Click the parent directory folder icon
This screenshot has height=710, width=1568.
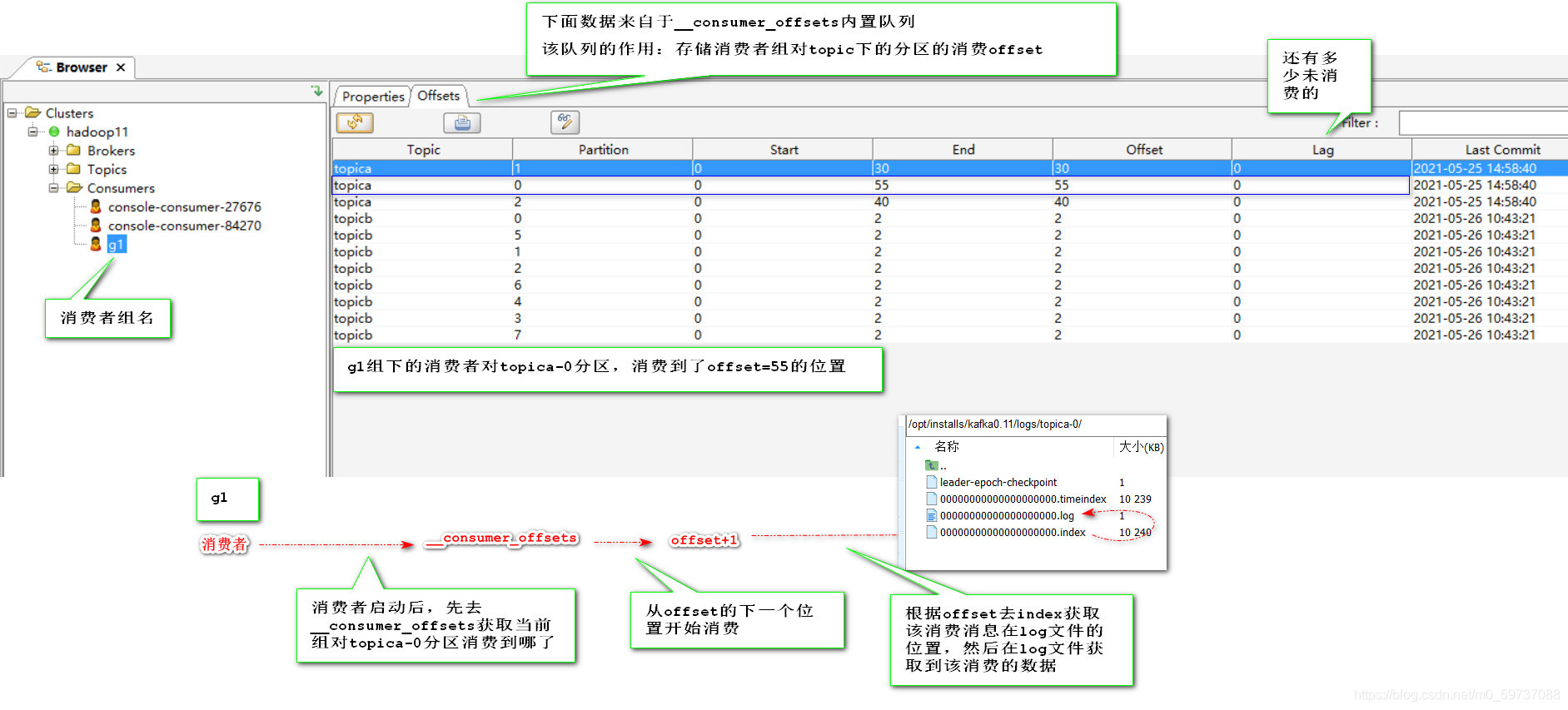tap(932, 465)
